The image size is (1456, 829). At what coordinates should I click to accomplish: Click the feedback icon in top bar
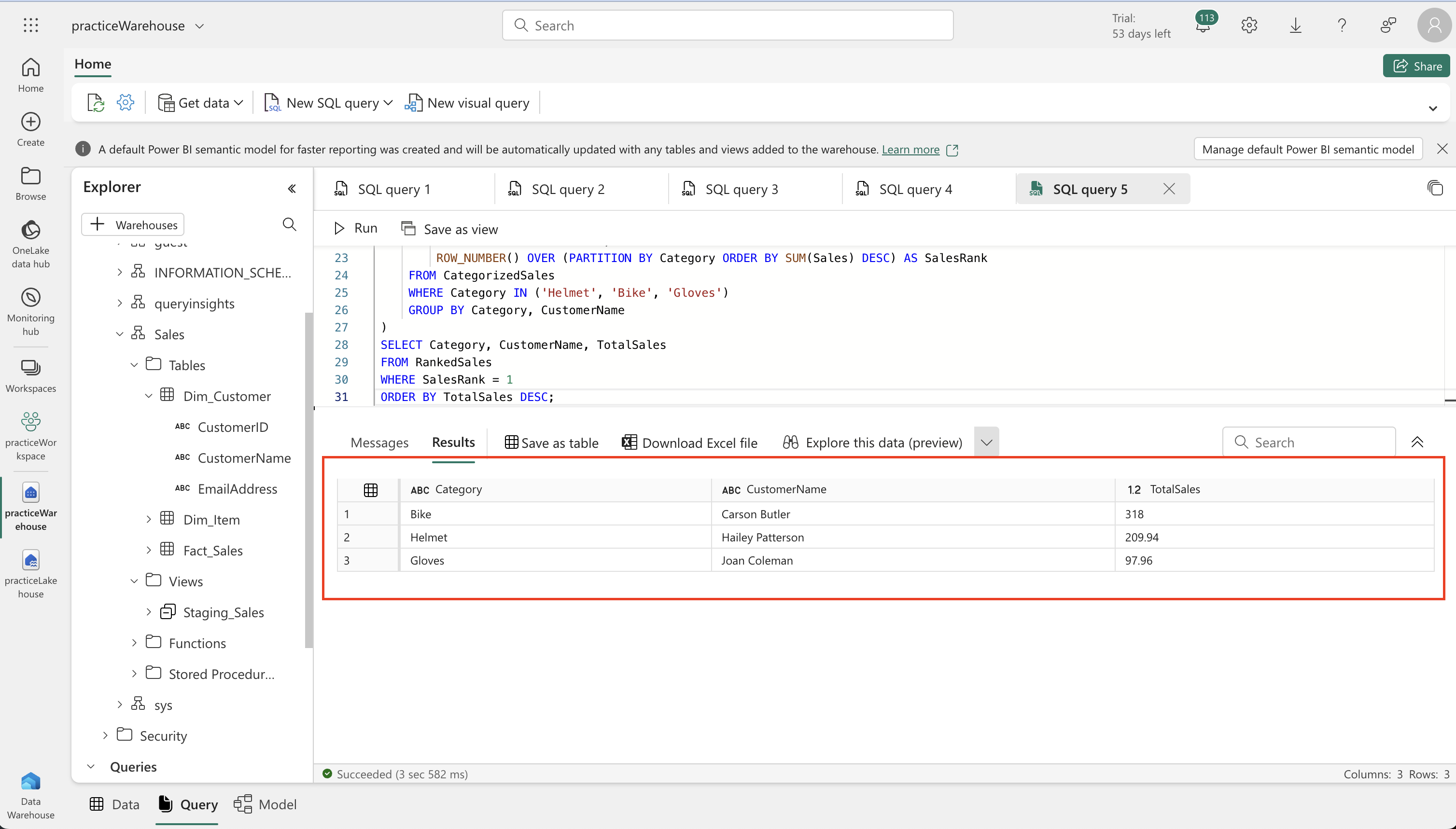click(1388, 25)
